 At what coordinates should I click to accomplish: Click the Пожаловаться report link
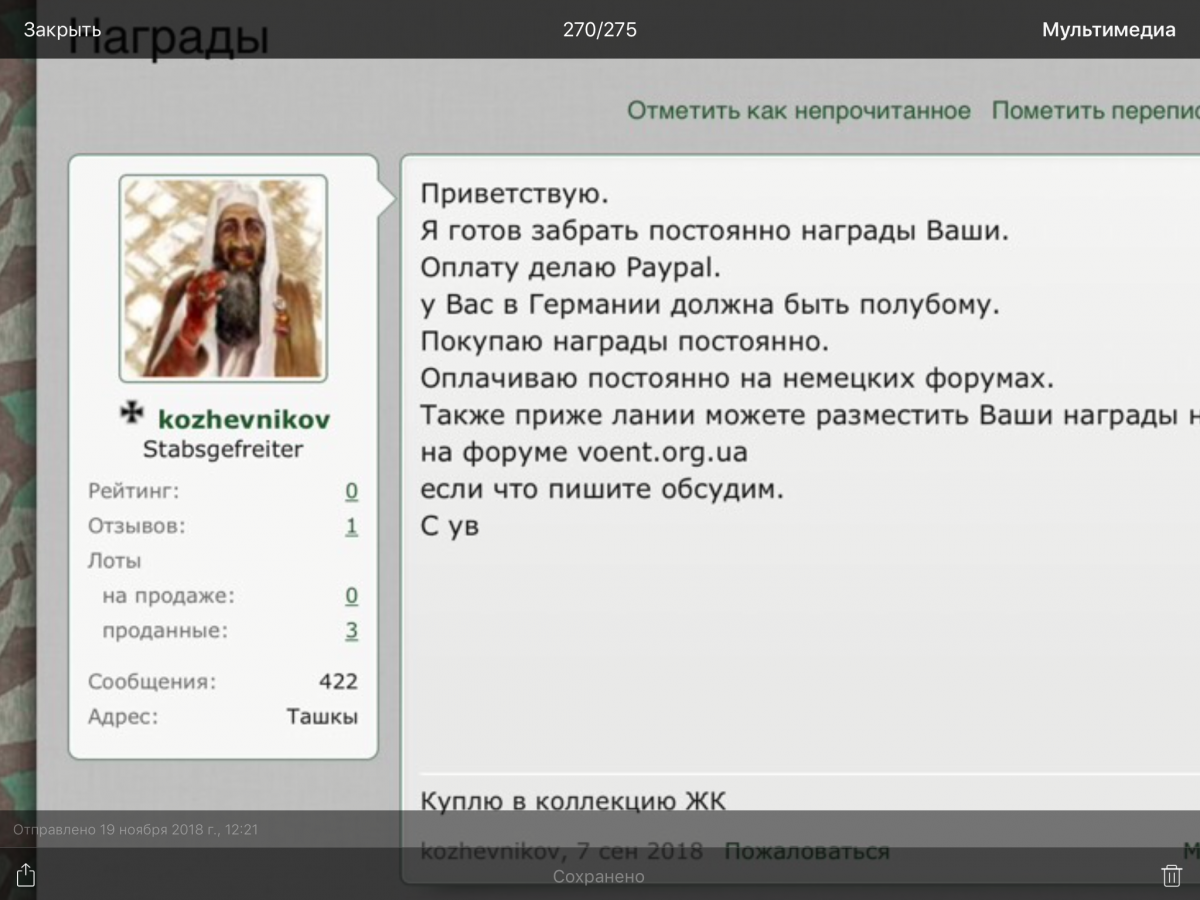coord(807,851)
